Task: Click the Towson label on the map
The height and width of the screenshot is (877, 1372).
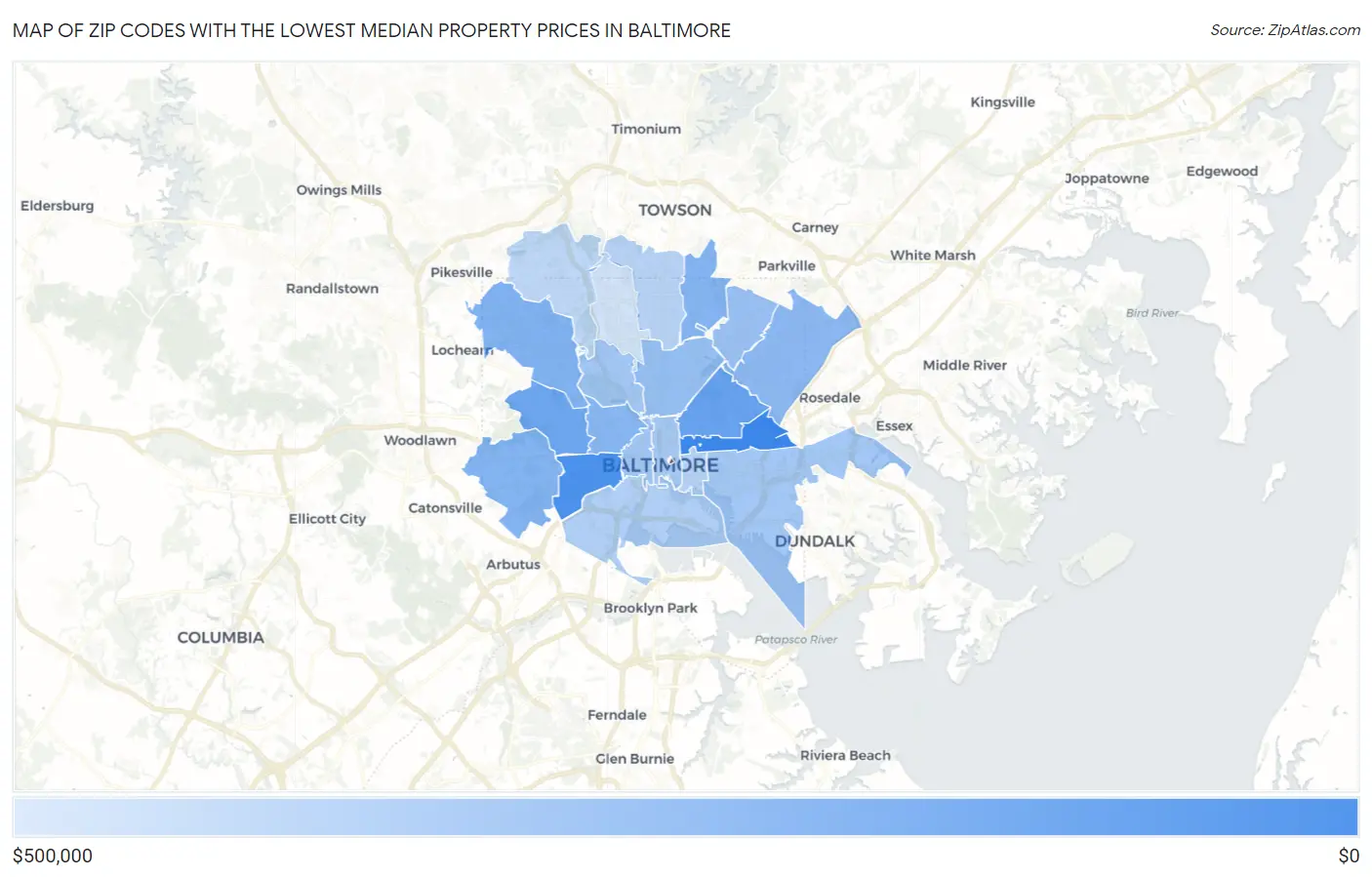Action: pyautogui.click(x=674, y=210)
